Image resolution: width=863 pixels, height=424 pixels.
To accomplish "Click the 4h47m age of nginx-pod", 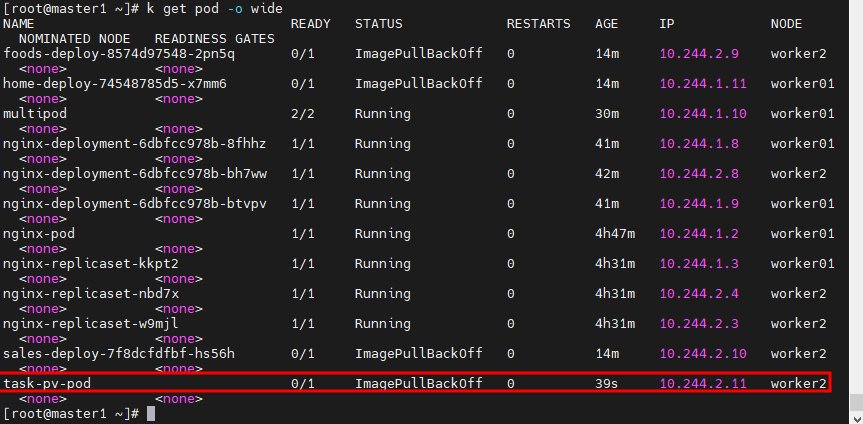I will 615,233.
